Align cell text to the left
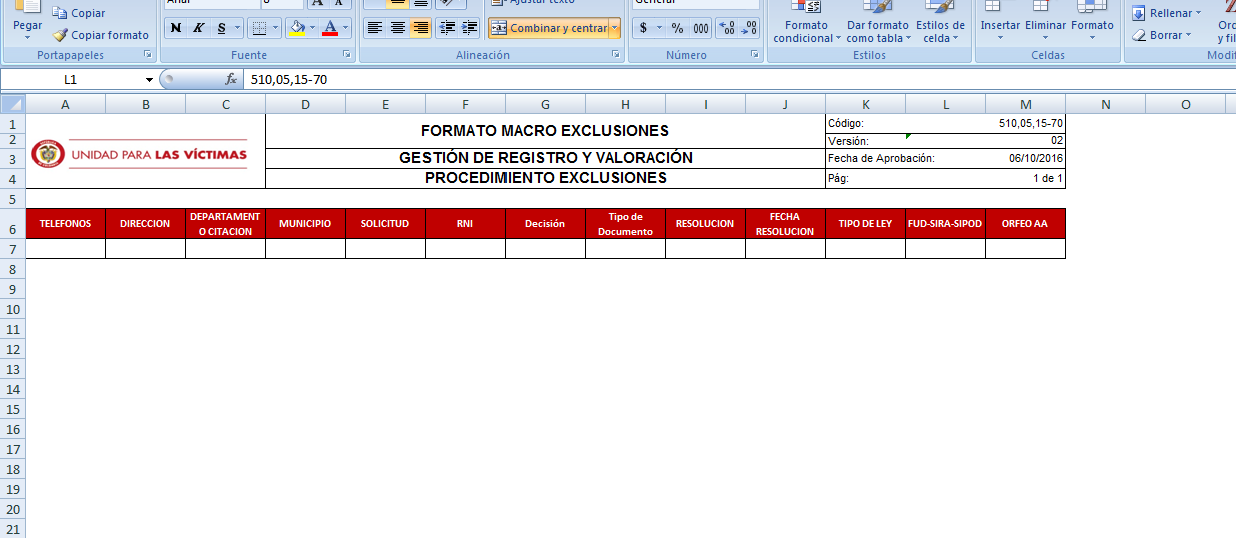 [375, 28]
